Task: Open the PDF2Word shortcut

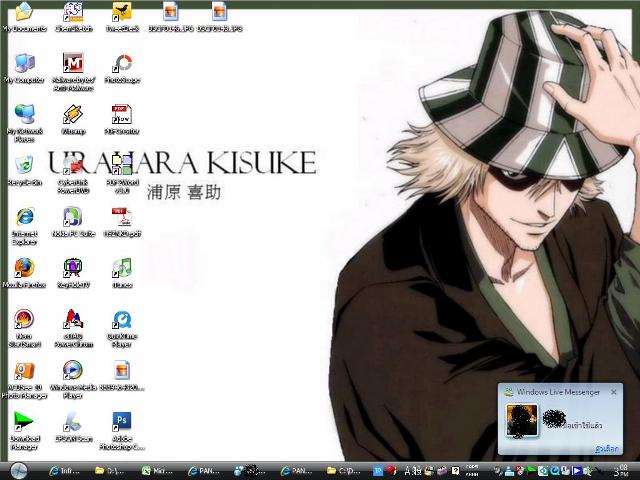Action: (122, 174)
